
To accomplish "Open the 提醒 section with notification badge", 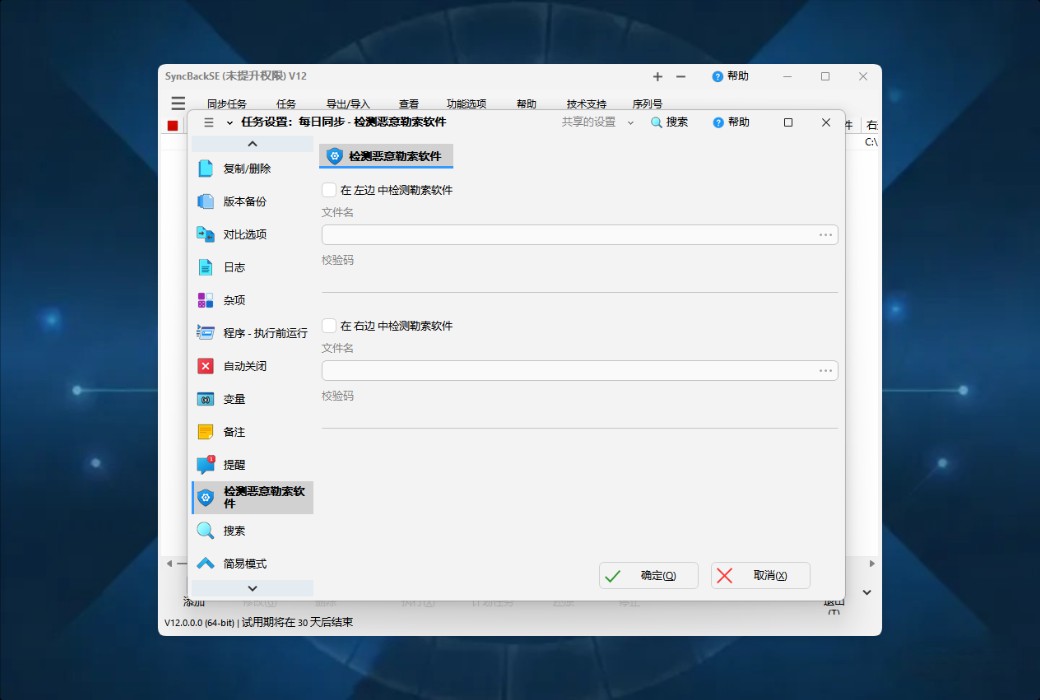I will pos(207,464).
